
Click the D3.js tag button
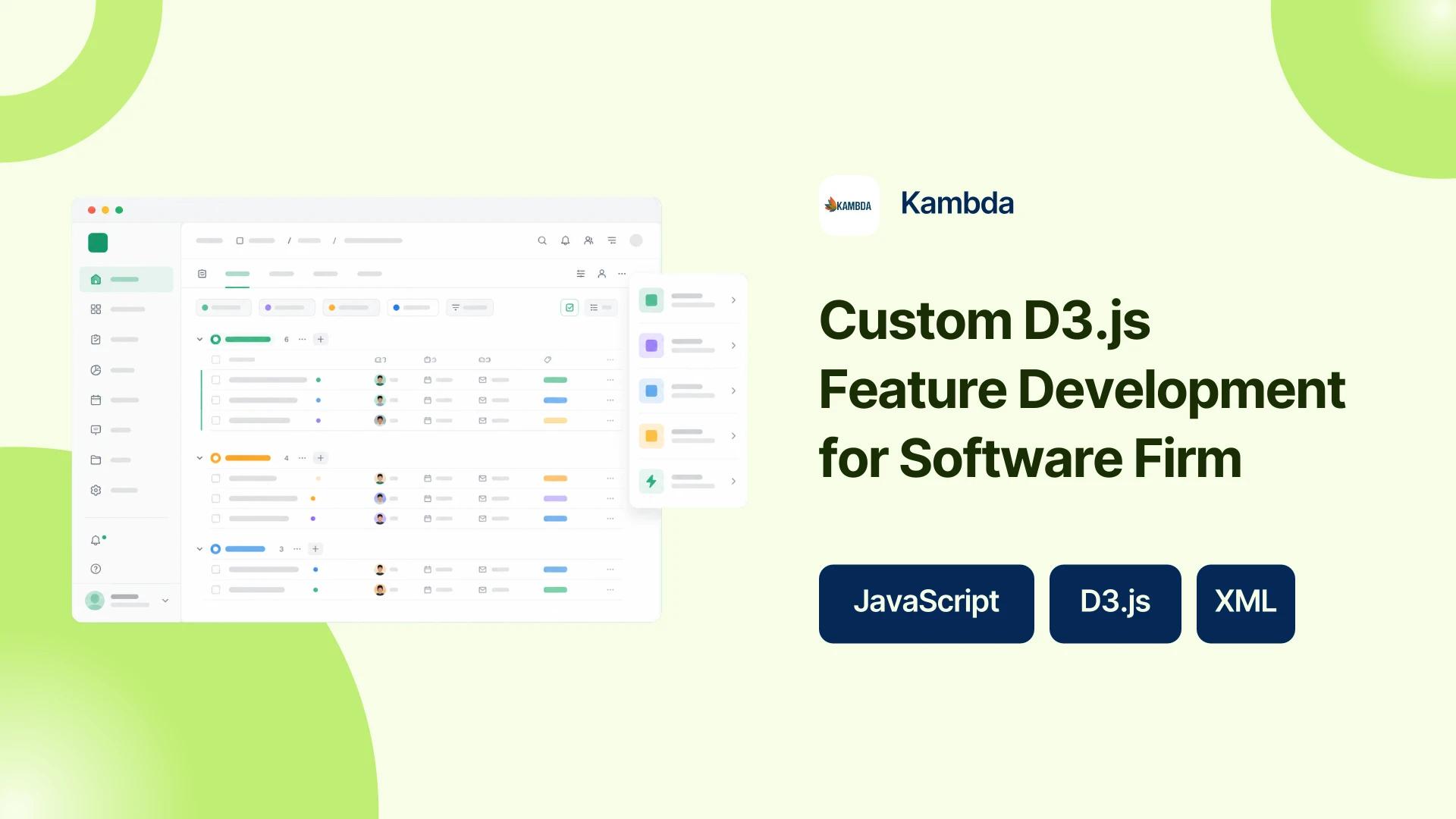coord(1115,604)
